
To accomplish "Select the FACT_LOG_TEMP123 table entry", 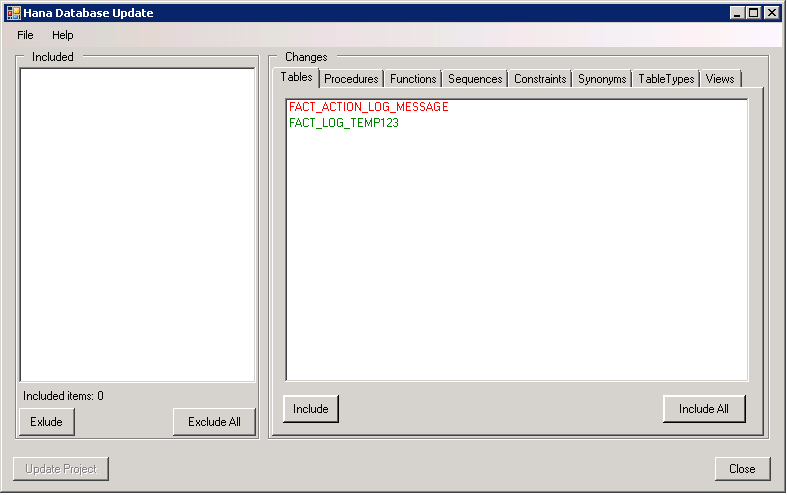I will coord(344,123).
